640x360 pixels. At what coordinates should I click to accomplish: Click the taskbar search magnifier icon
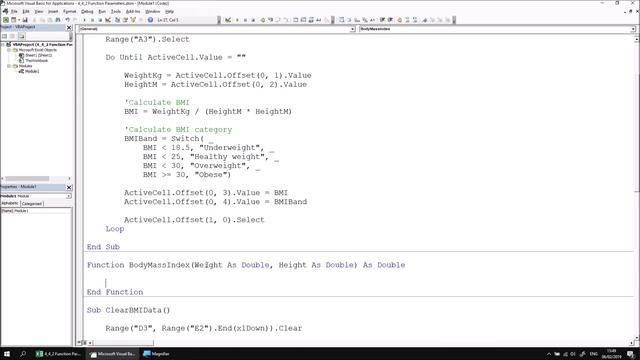pyautogui.click(x=23, y=354)
